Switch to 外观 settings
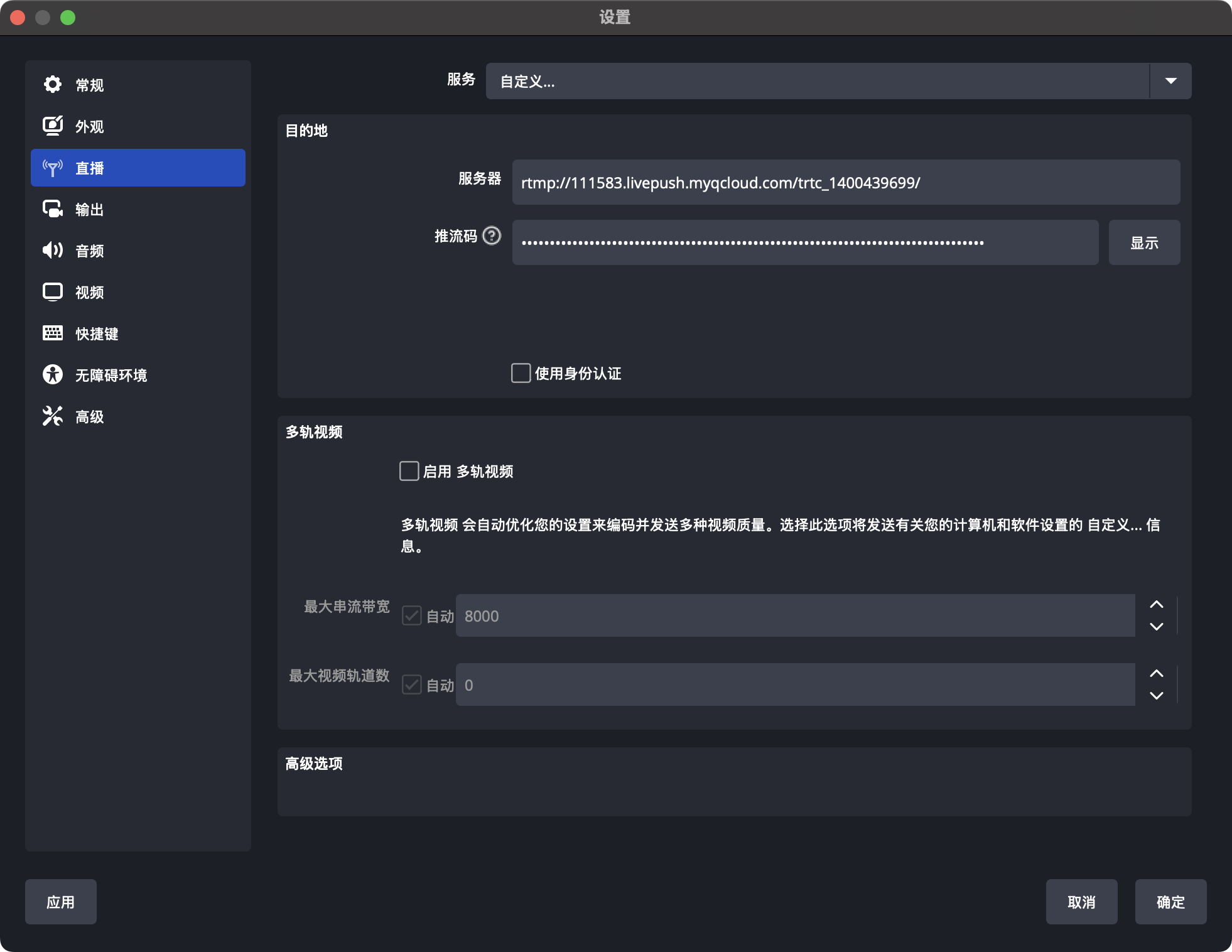Viewport: 1232px width, 952px height. 138,126
